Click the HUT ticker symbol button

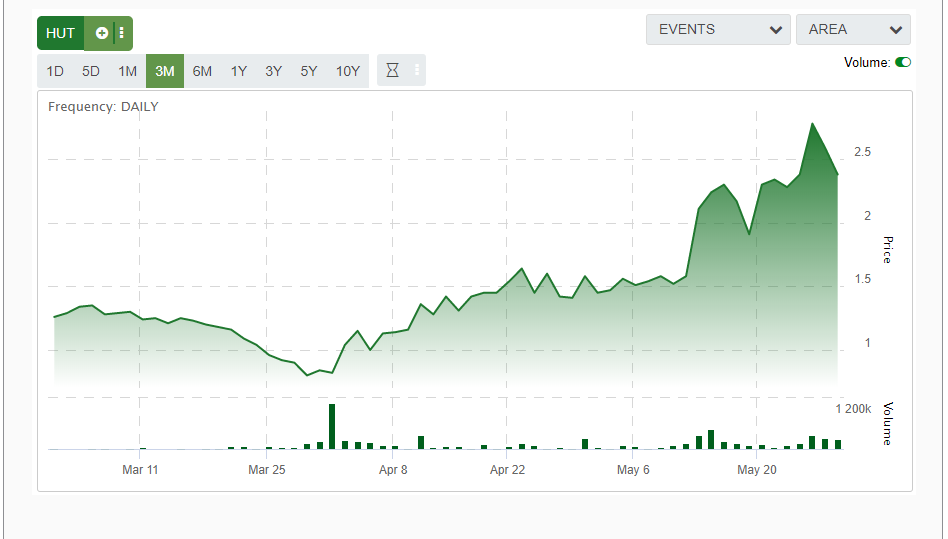(60, 33)
